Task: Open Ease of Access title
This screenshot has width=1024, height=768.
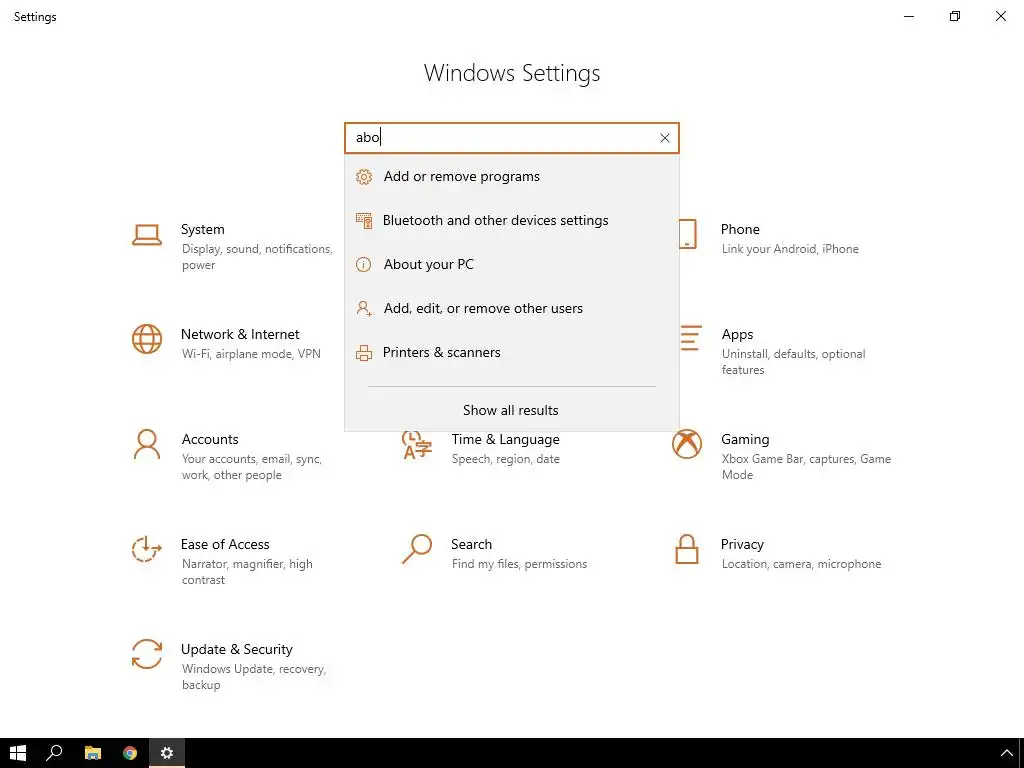Action: pyautogui.click(x=225, y=545)
